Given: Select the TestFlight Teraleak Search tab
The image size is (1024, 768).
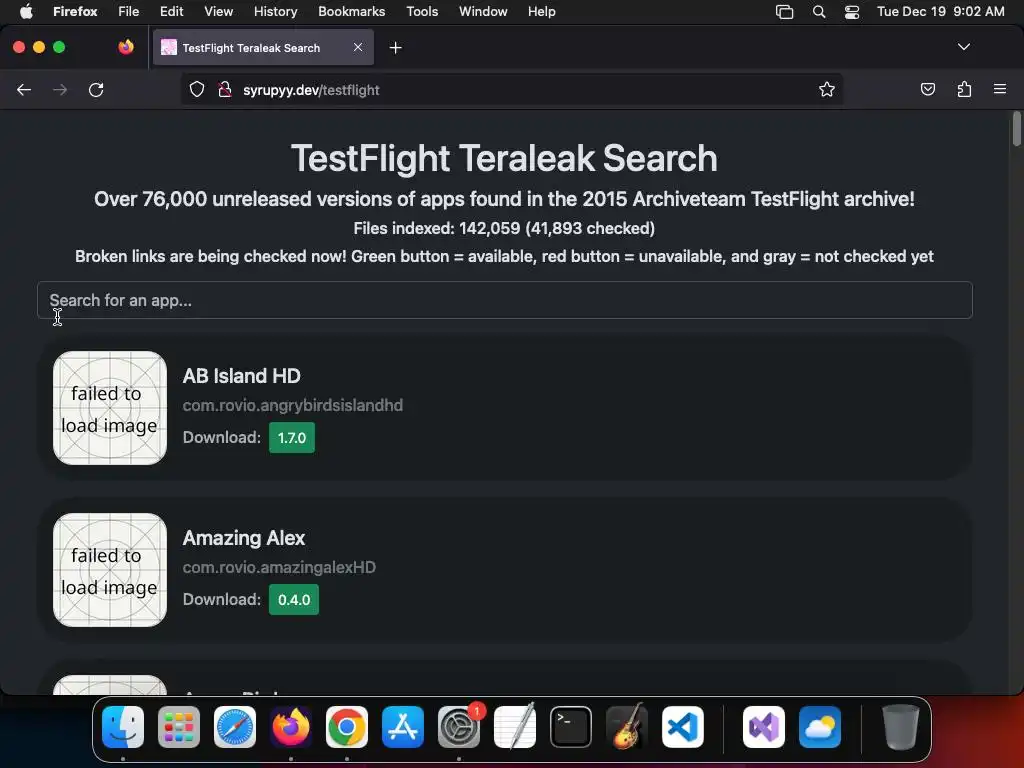Looking at the screenshot, I should coord(263,48).
